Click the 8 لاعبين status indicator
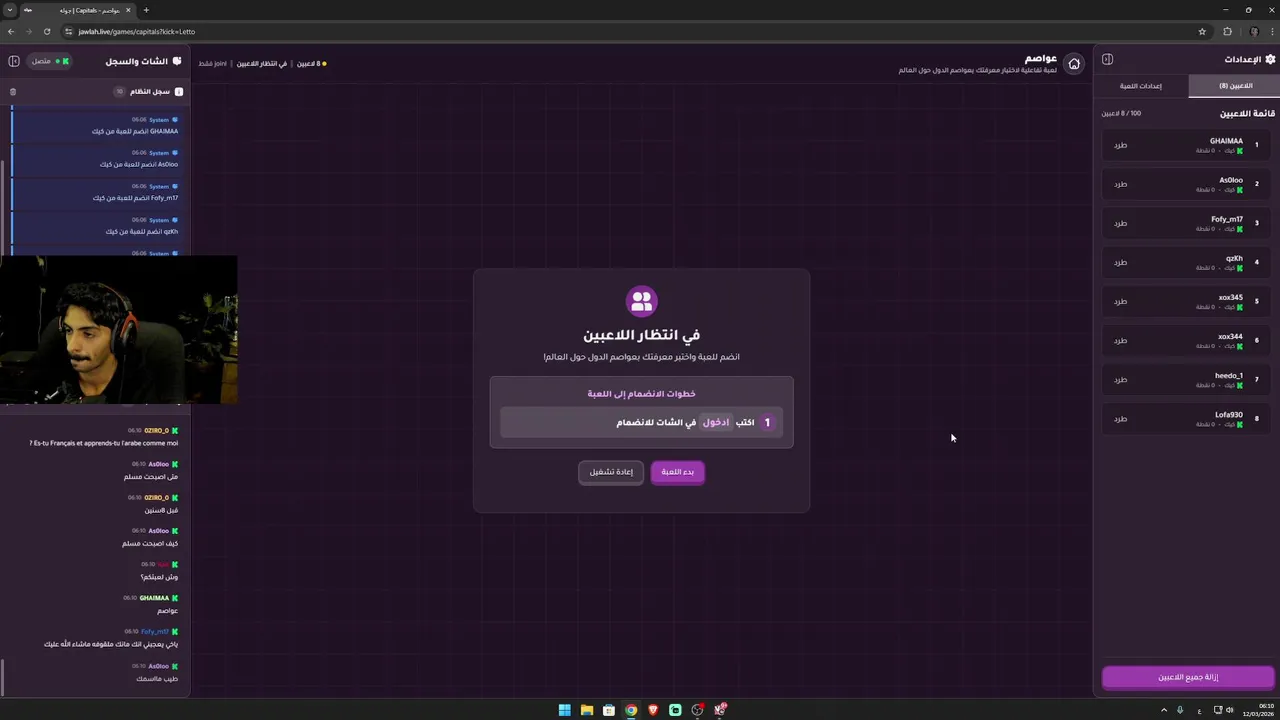The image size is (1280, 720). (x=311, y=63)
